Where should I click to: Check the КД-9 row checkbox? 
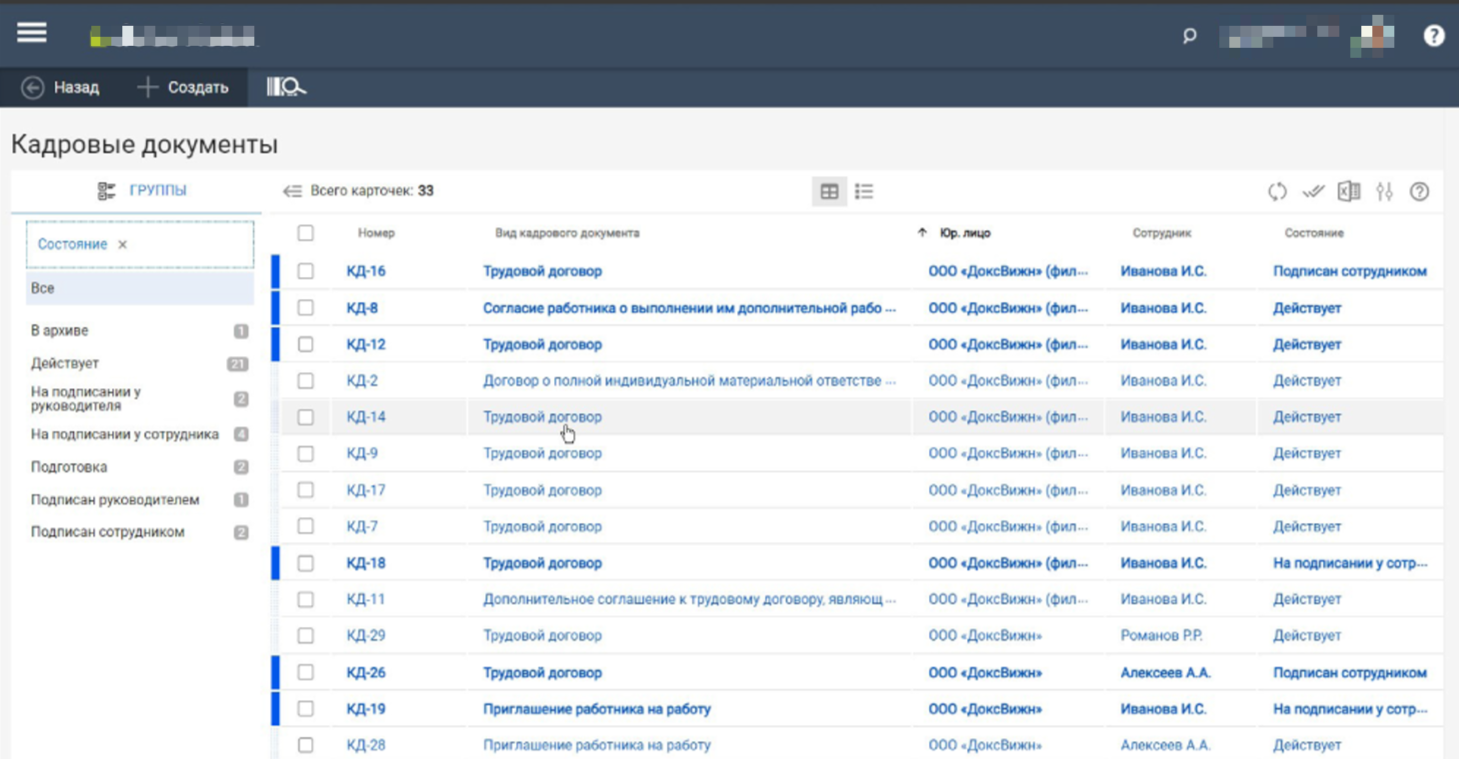[x=306, y=454]
